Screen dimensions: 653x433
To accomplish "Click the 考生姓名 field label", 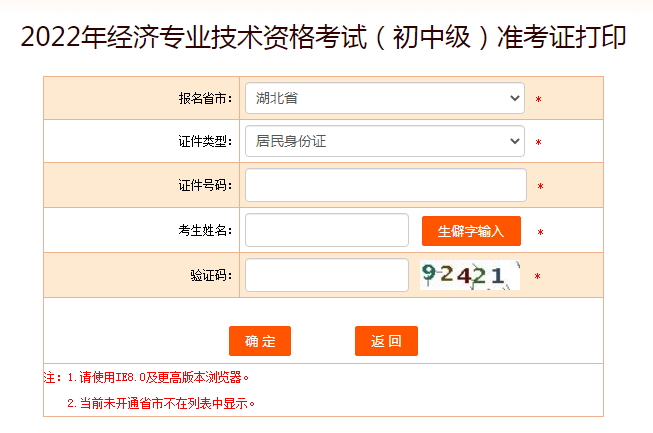I will (x=205, y=231).
